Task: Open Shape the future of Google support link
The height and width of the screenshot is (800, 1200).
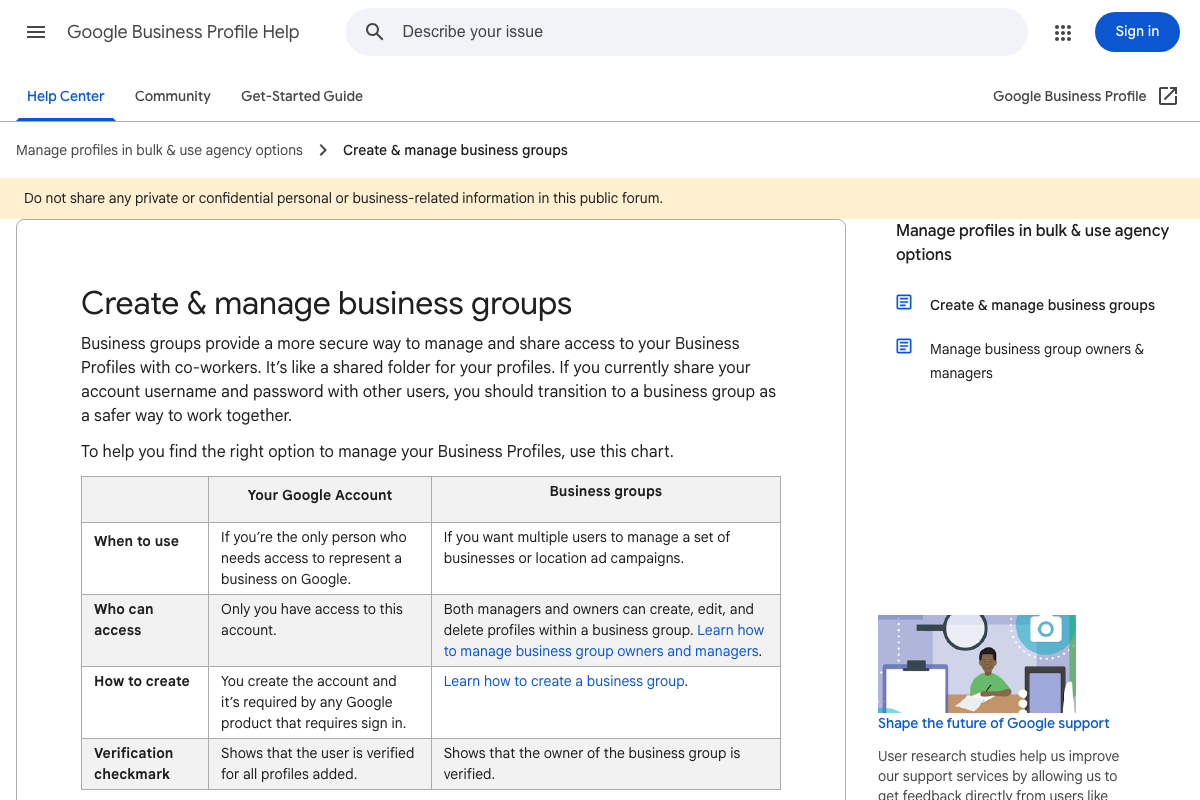Action: click(x=994, y=723)
